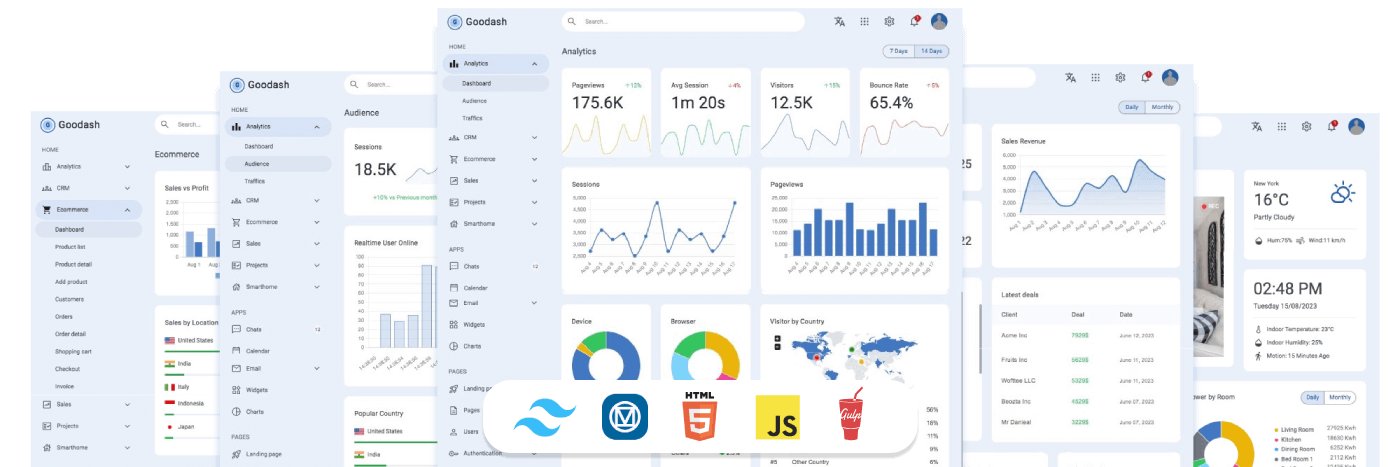The width and height of the screenshot is (1400, 467).
Task: Click the Tailwind CSS logo in the tech badge bar
Action: 545,417
